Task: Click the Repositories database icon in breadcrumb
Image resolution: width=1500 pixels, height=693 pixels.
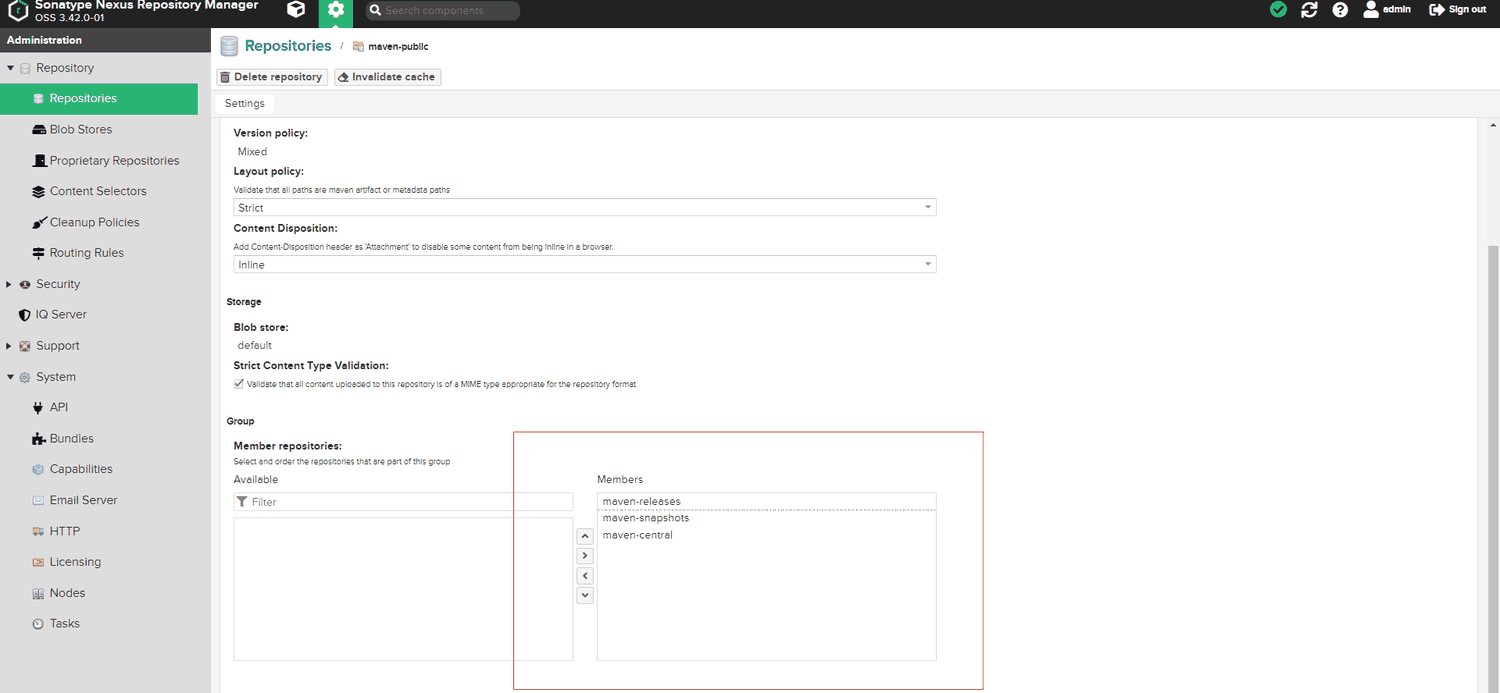Action: (230, 46)
